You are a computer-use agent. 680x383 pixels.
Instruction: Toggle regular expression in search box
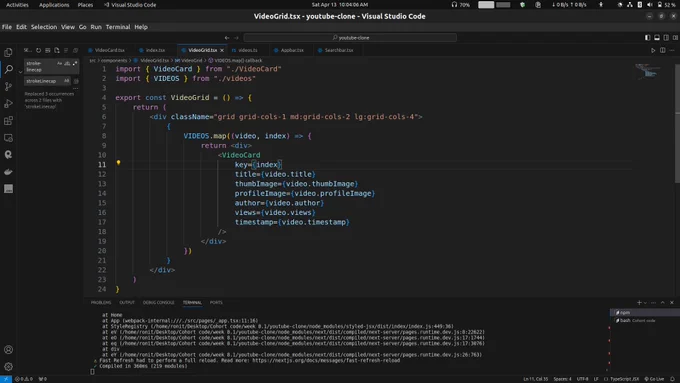[x=75, y=63]
